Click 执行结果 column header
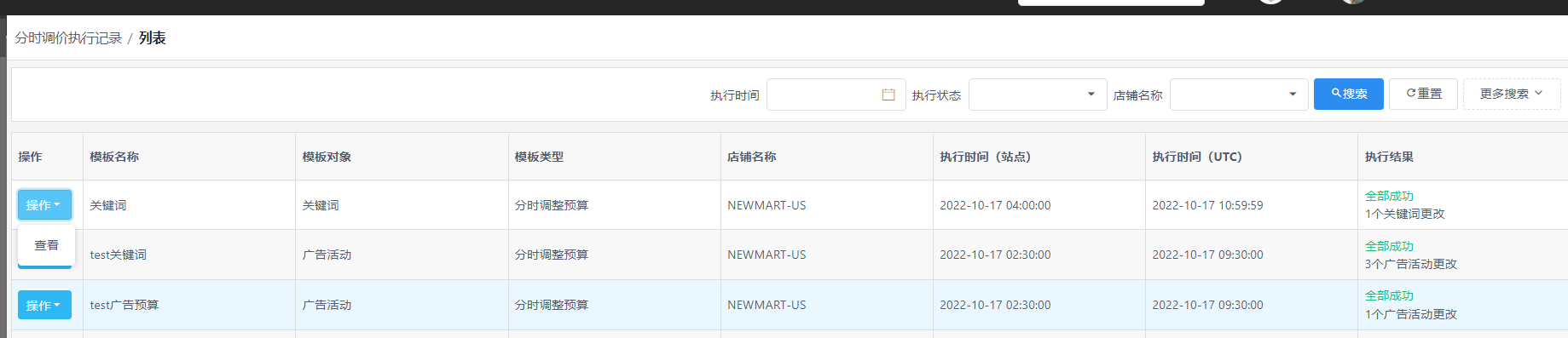The image size is (1568, 338). coord(1389,157)
